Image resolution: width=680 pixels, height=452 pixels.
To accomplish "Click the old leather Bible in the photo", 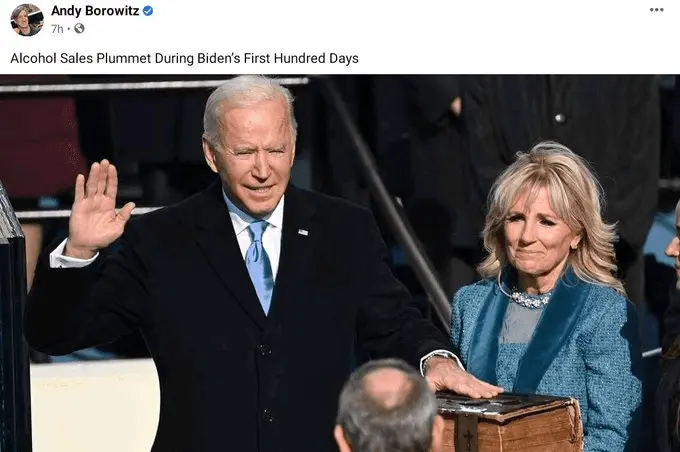I will point(510,422).
